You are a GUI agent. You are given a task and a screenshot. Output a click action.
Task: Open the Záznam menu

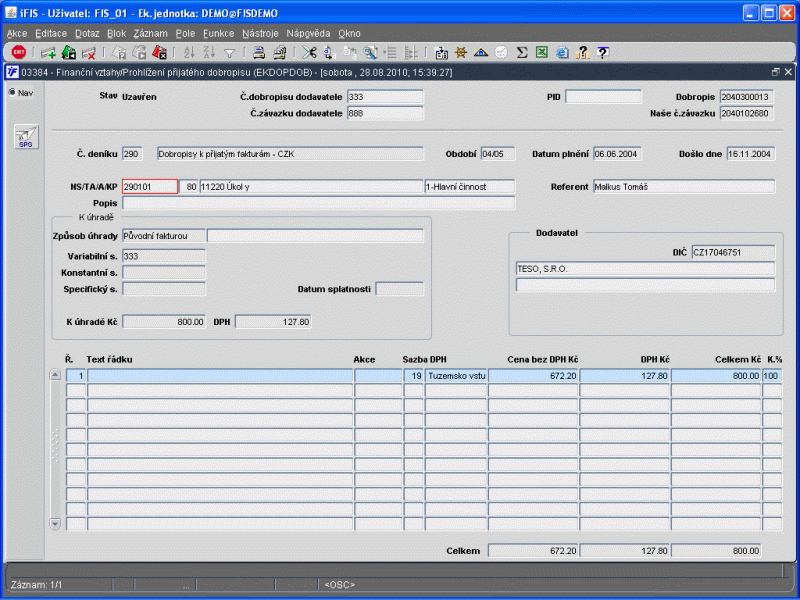point(150,34)
